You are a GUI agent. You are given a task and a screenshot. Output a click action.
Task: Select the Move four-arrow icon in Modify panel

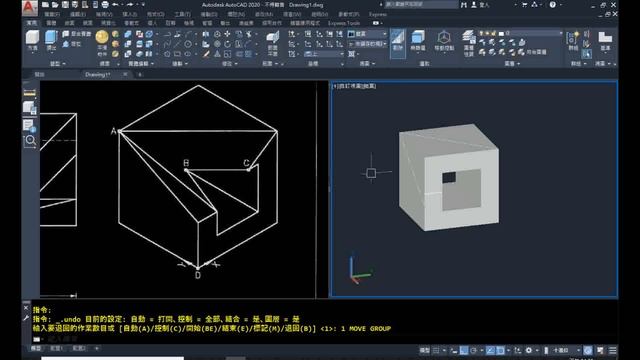coord(227,34)
